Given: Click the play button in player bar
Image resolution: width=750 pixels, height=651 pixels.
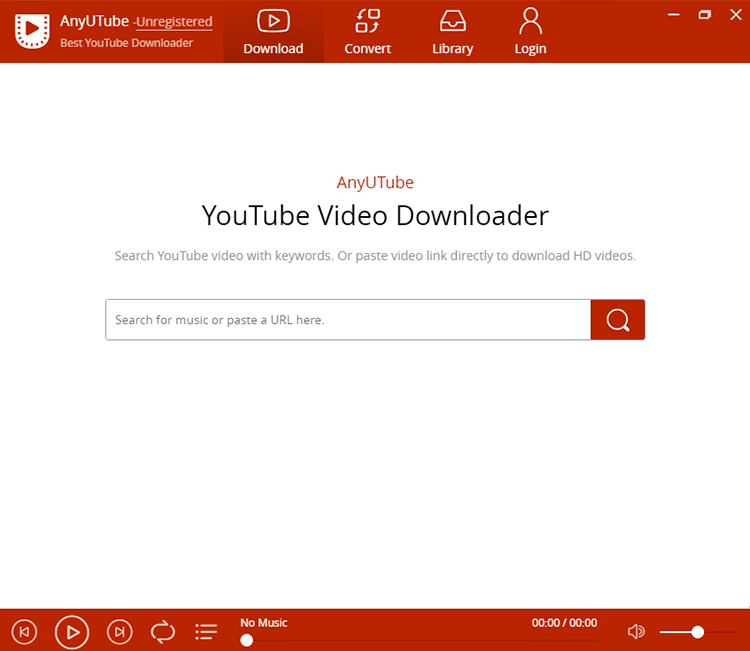Looking at the screenshot, I should [72, 632].
